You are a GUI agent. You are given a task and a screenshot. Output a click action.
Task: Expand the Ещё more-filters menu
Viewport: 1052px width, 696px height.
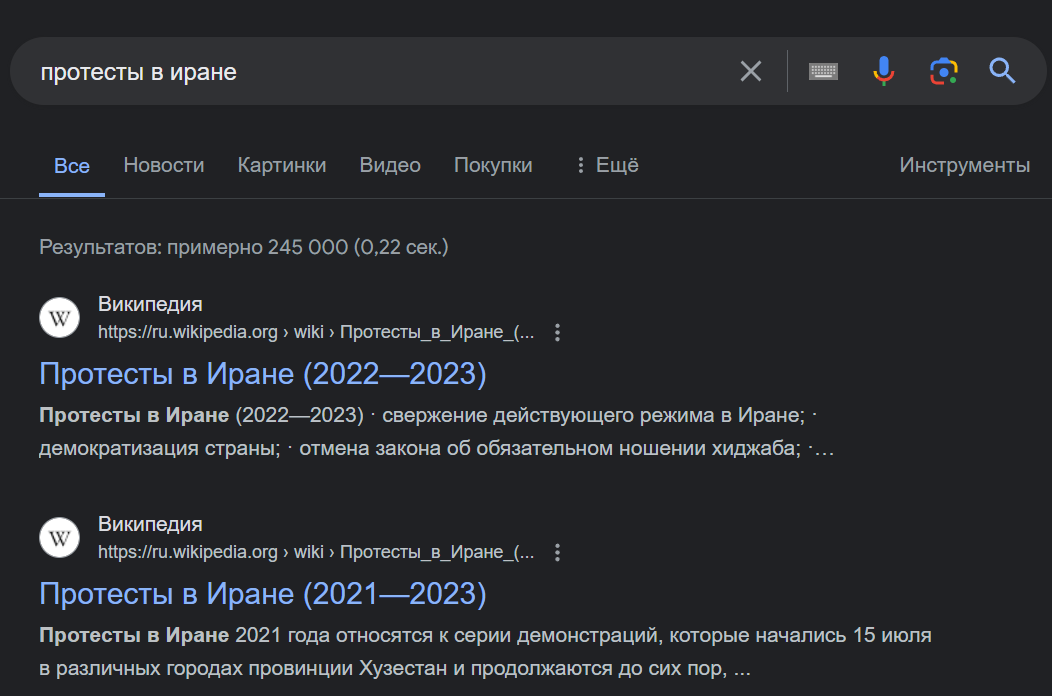[x=606, y=165]
